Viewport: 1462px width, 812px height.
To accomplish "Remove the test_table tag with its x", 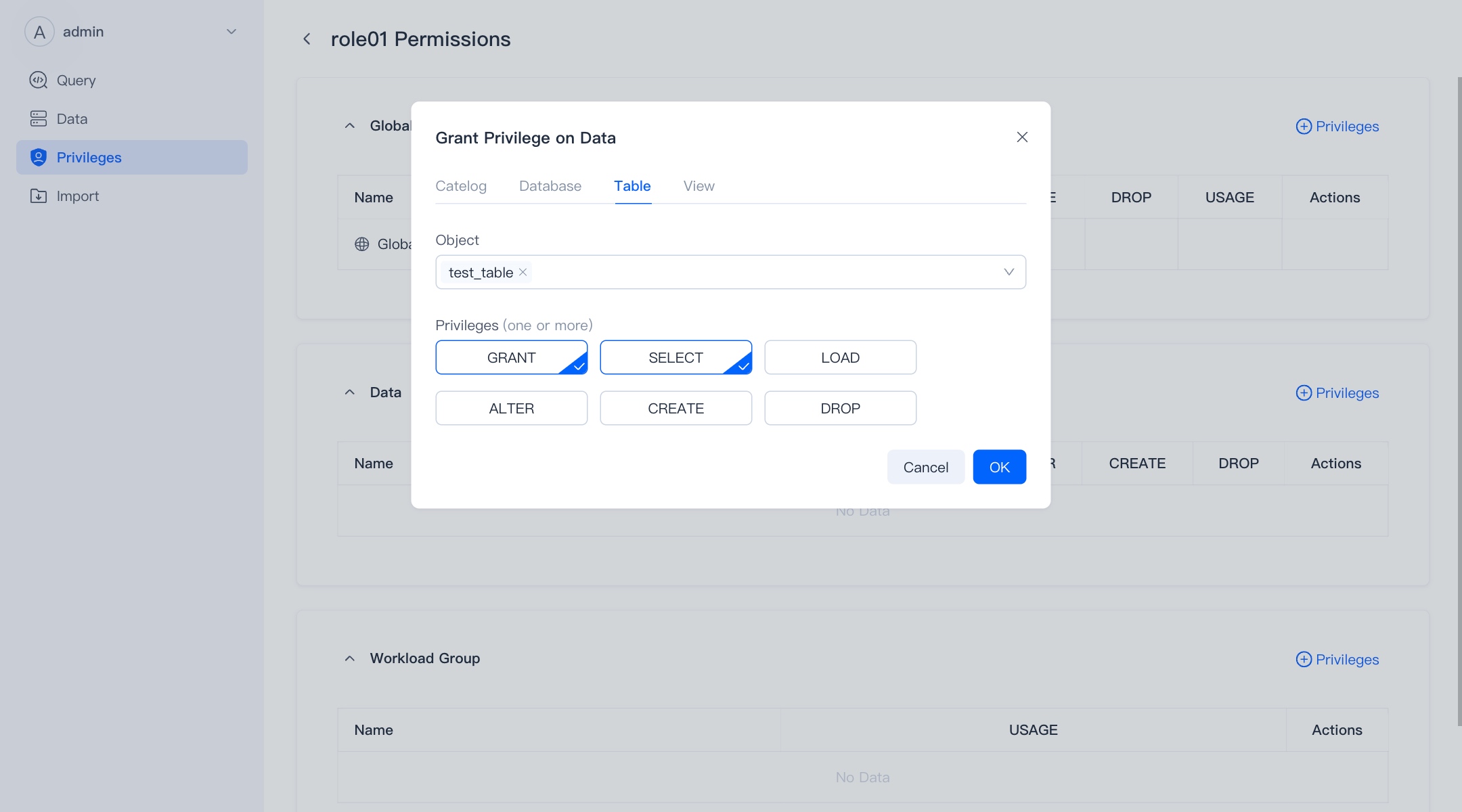I will tap(523, 272).
